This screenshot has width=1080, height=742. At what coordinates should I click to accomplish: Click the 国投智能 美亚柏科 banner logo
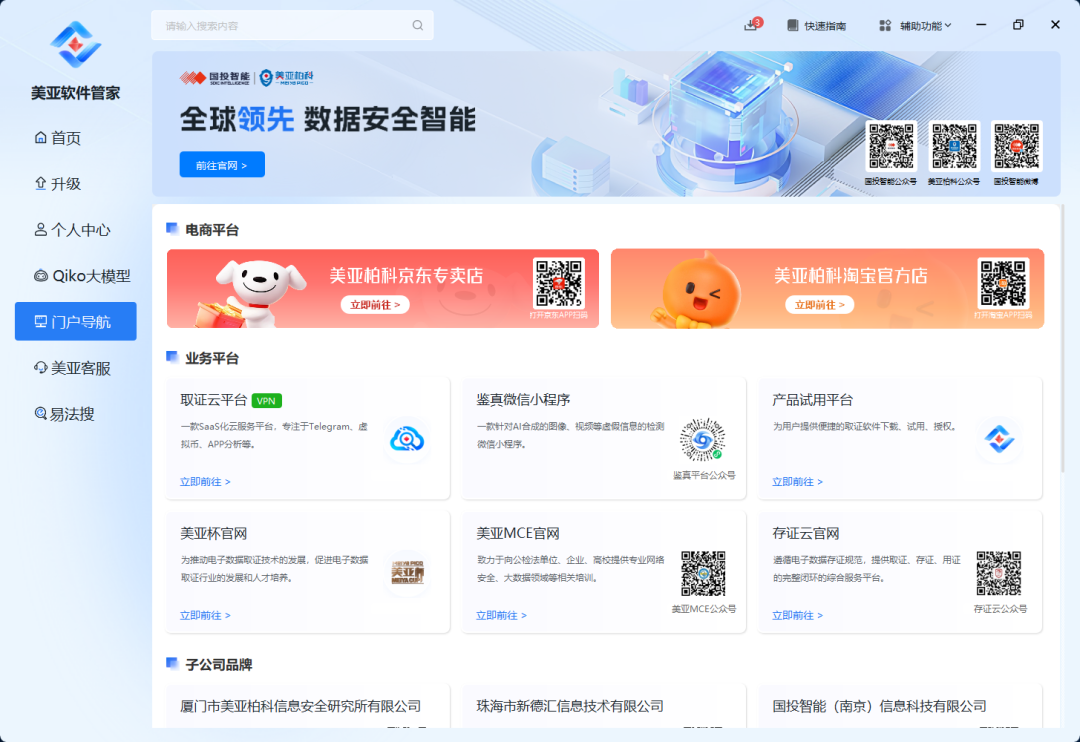[247, 78]
